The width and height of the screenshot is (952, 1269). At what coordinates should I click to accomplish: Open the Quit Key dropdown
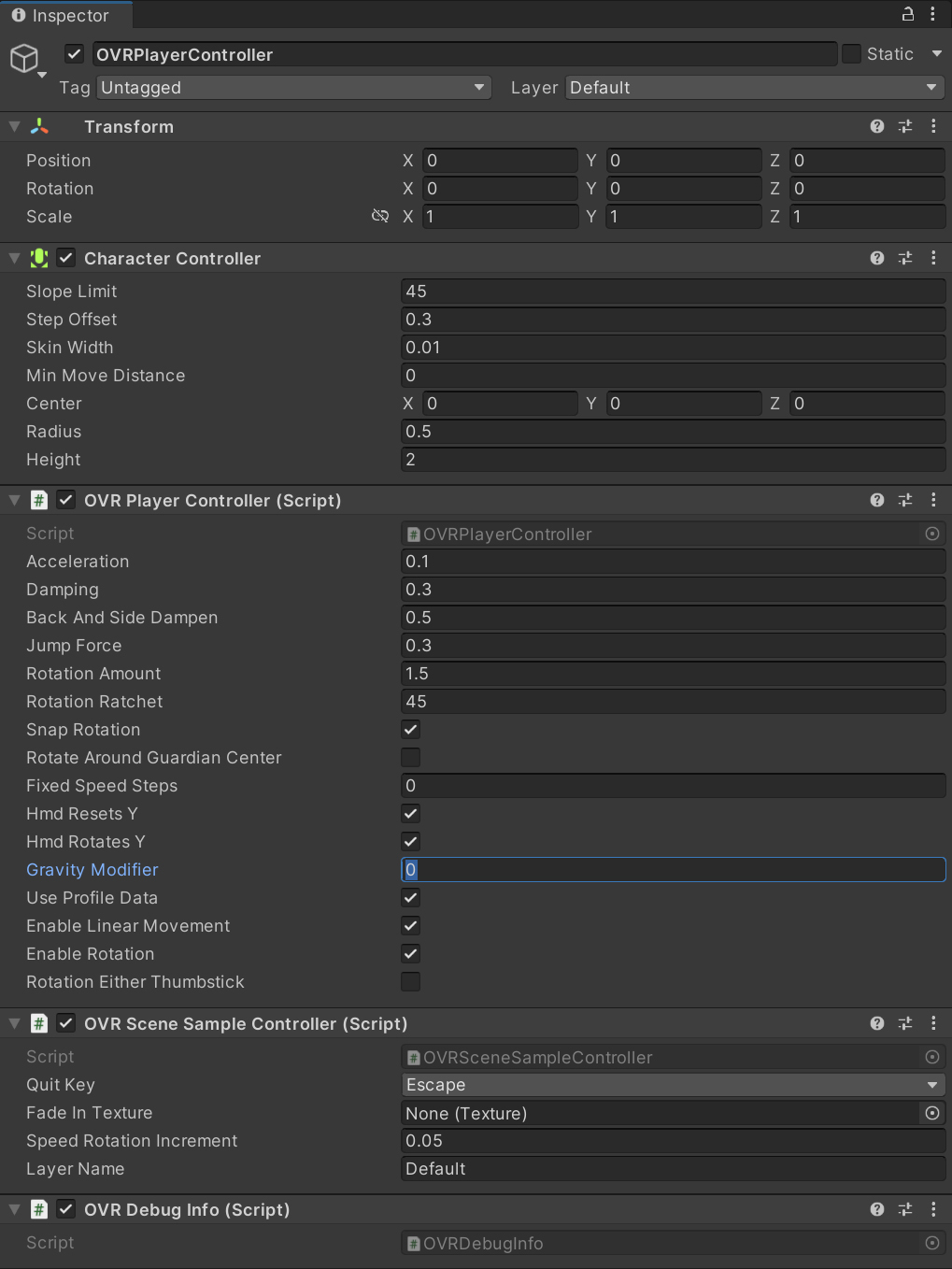(672, 1084)
